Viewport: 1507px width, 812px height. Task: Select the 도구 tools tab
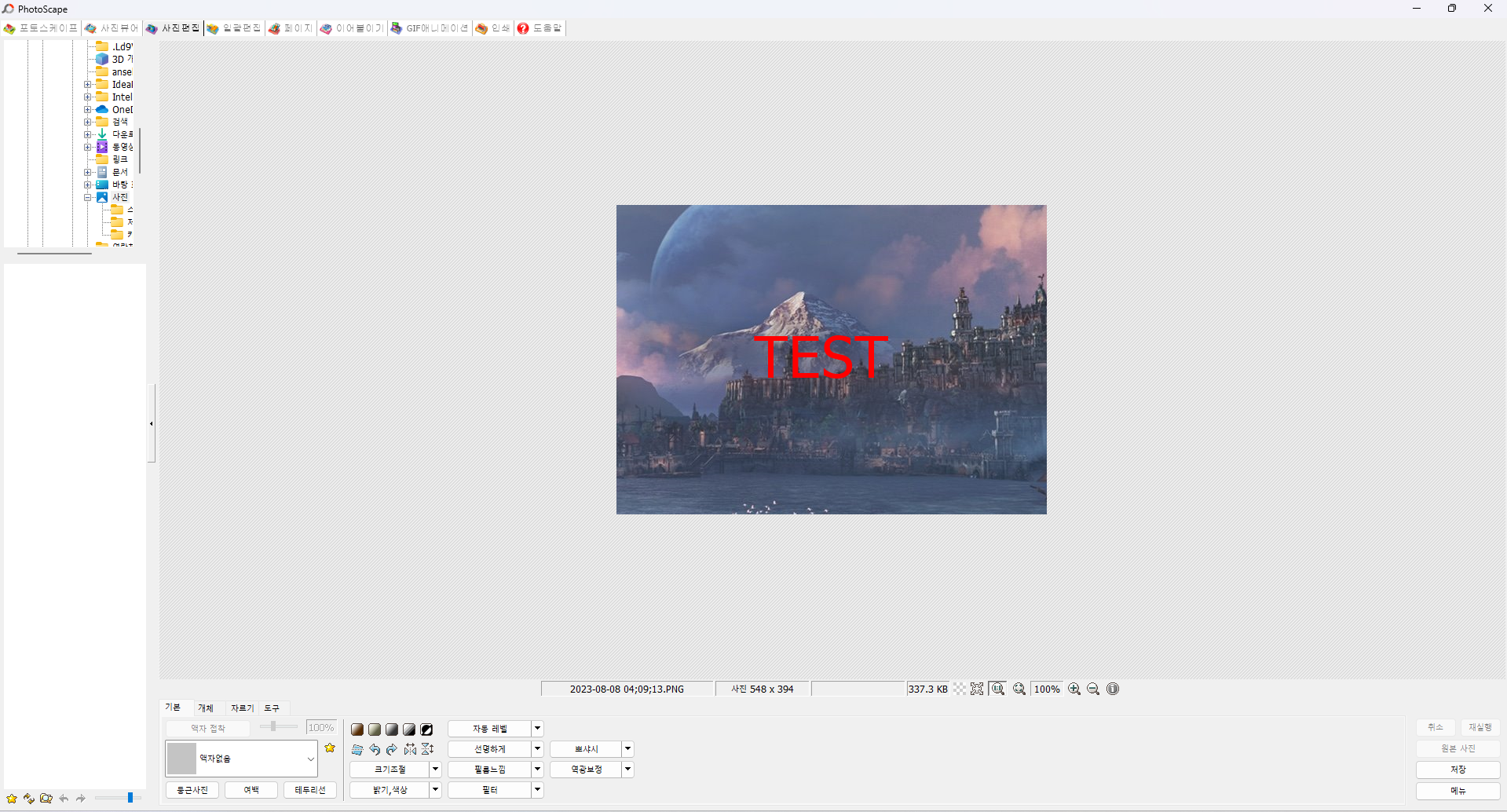272,708
